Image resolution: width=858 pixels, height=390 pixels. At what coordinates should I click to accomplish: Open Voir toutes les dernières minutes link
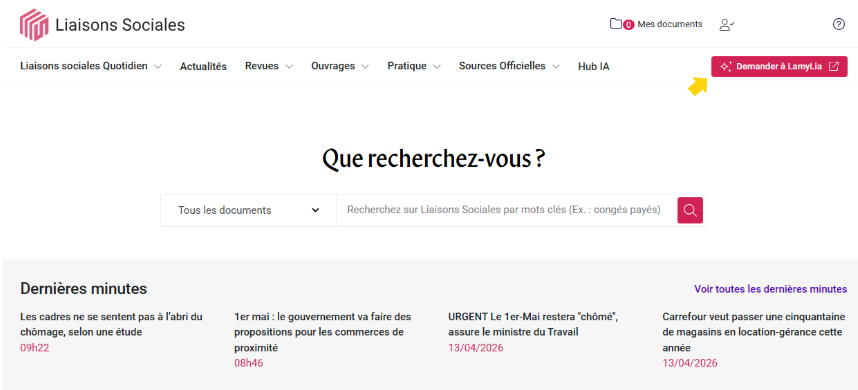tap(770, 289)
